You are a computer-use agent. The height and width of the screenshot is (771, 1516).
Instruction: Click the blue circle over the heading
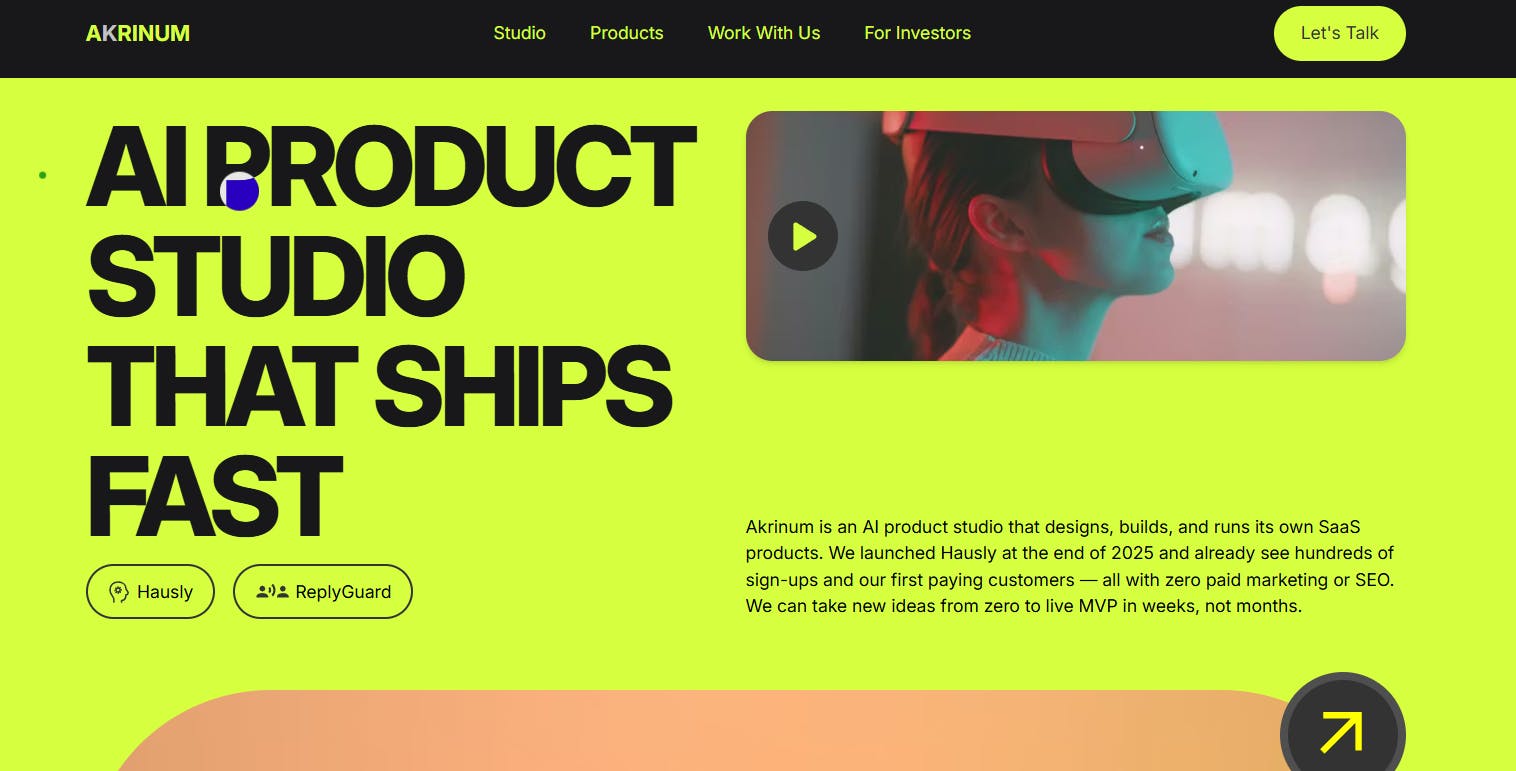(x=240, y=191)
